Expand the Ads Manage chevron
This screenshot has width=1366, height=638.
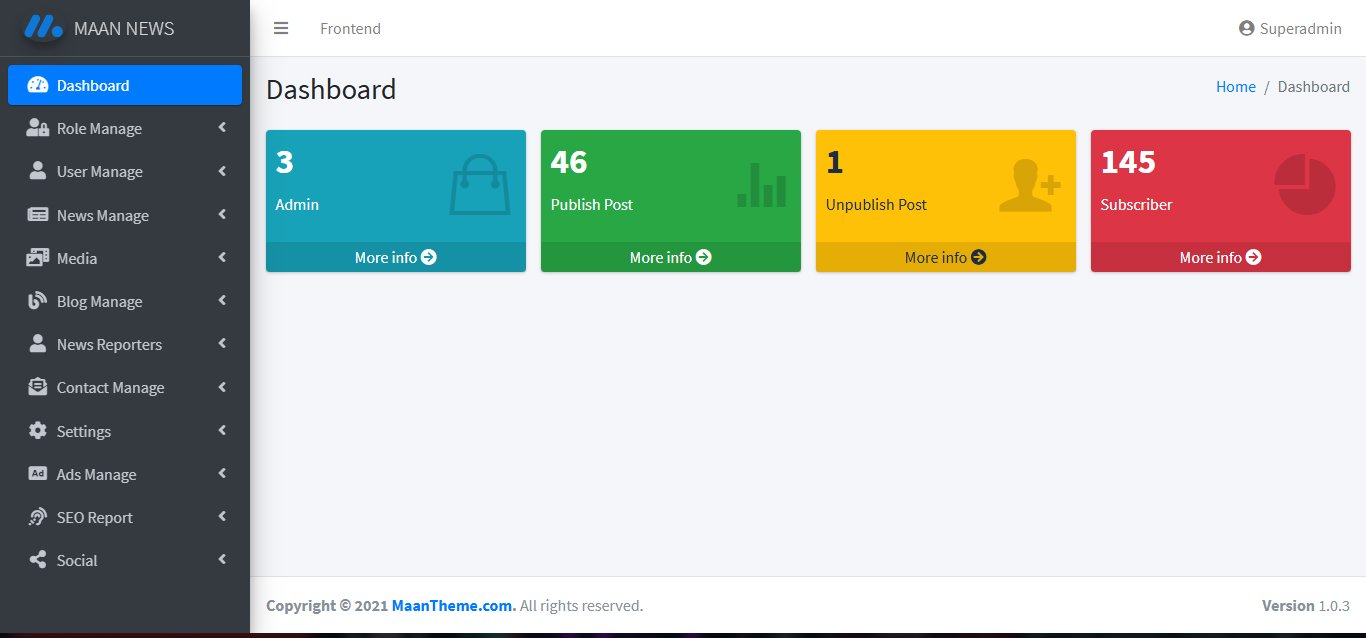222,474
